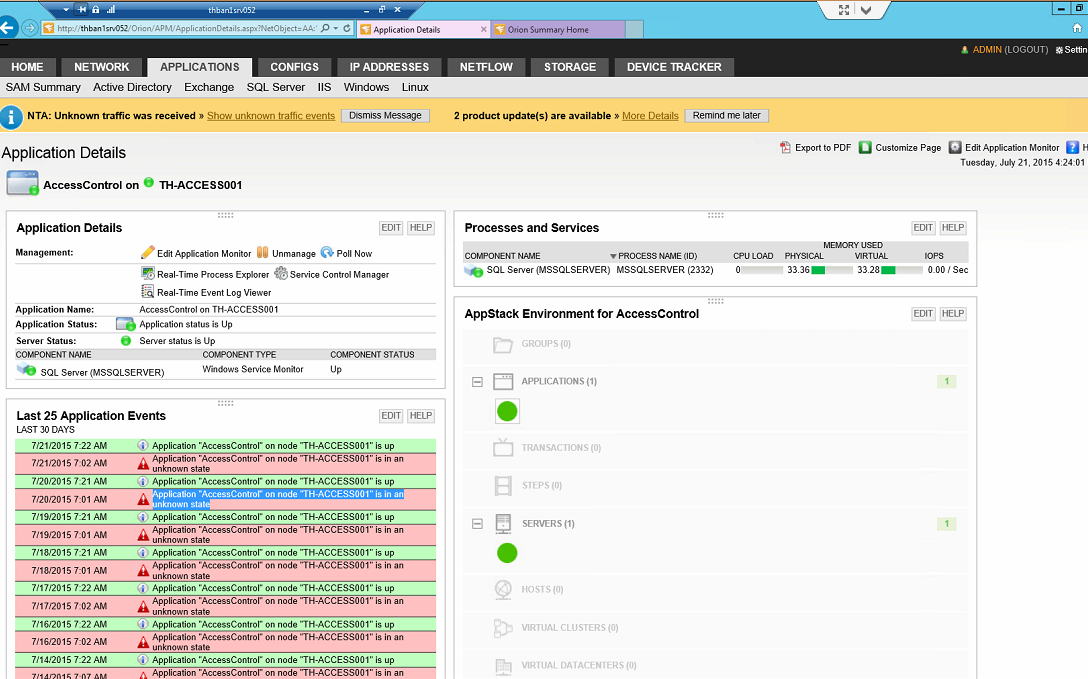
Task: Open the NETWORK main tab
Action: coord(102,67)
